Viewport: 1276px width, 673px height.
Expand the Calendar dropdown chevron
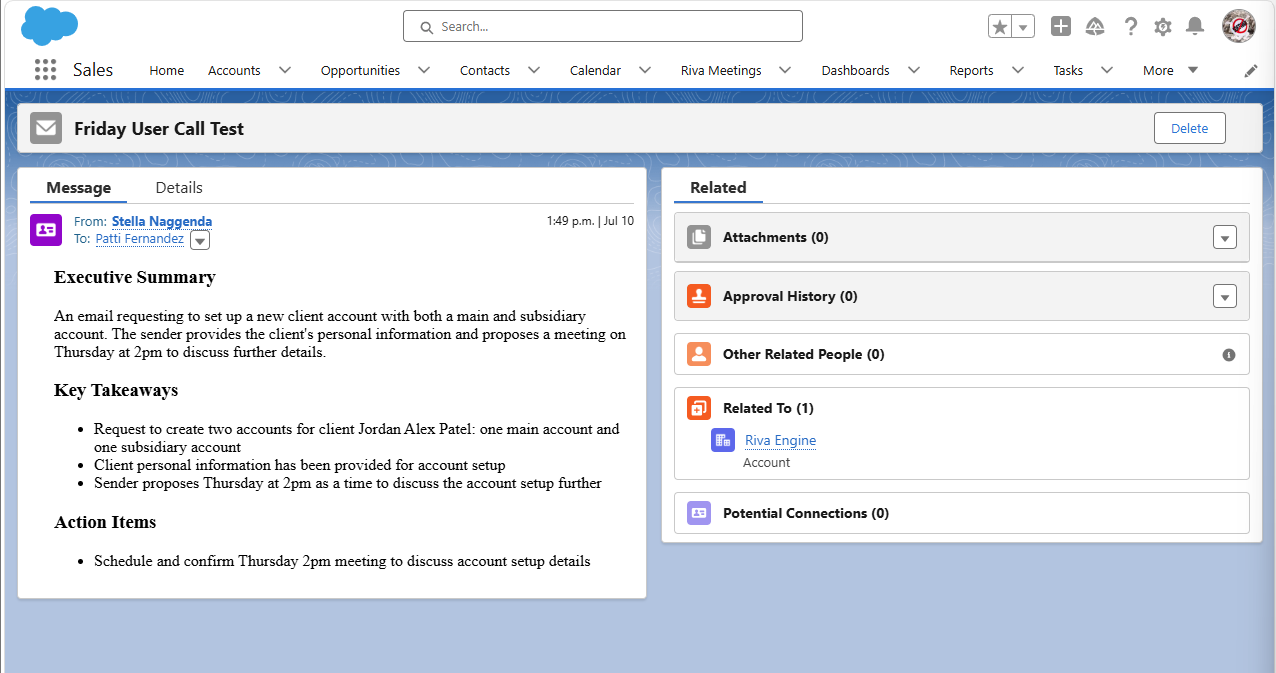(645, 70)
